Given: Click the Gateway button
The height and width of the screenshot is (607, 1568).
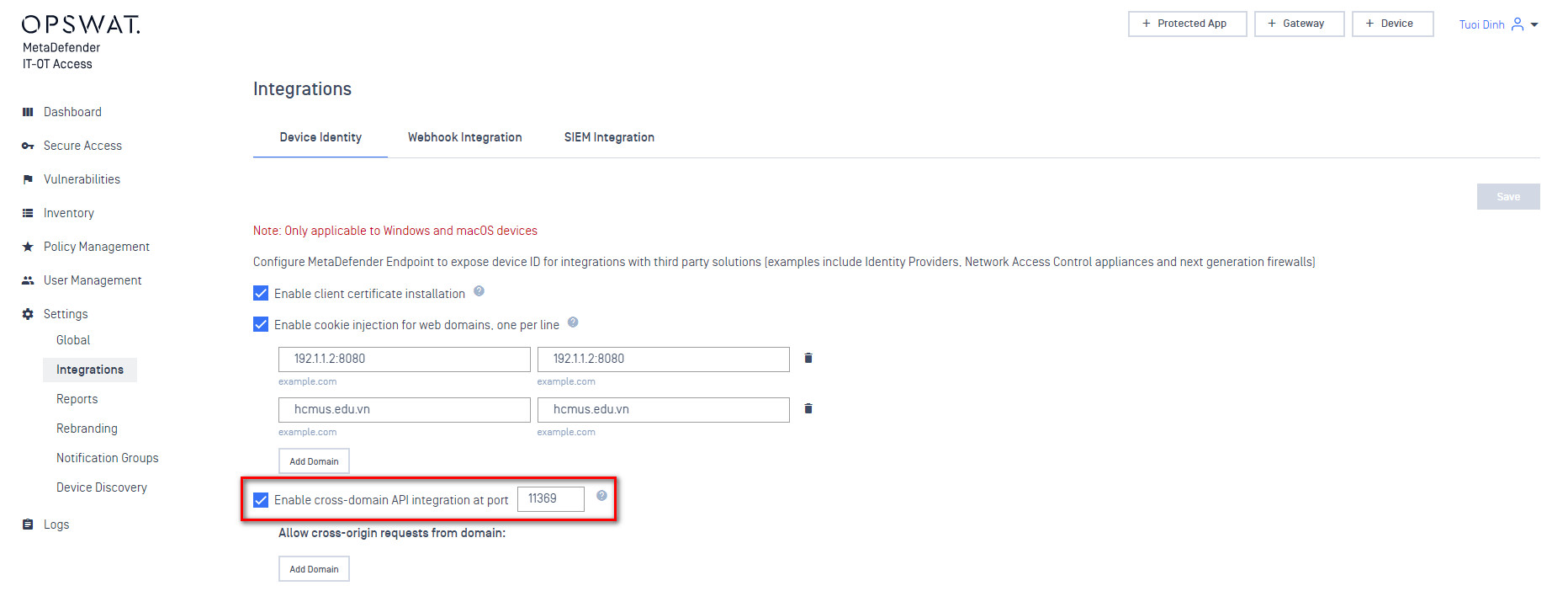Looking at the screenshot, I should tap(1299, 24).
